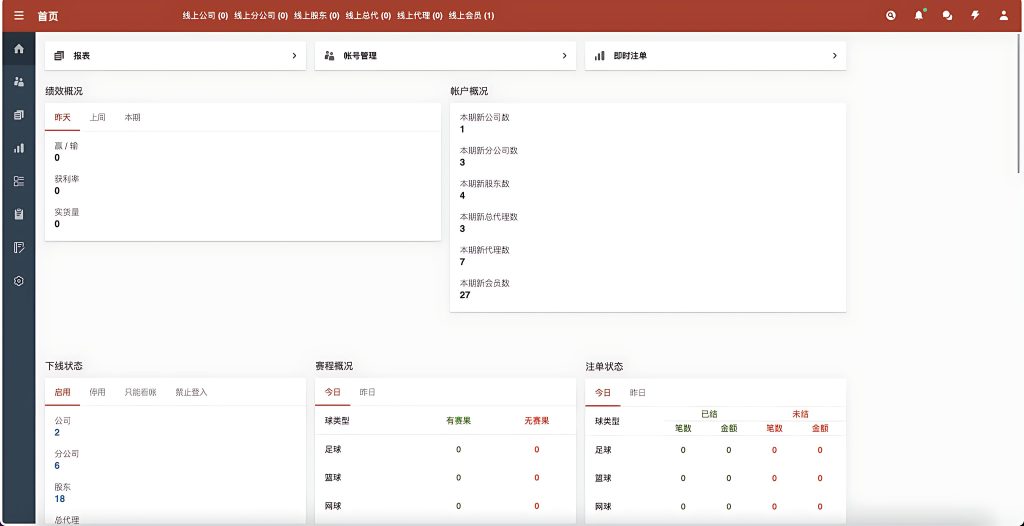Open account management users icon in sidebar
This screenshot has height=526, width=1024.
19,82
